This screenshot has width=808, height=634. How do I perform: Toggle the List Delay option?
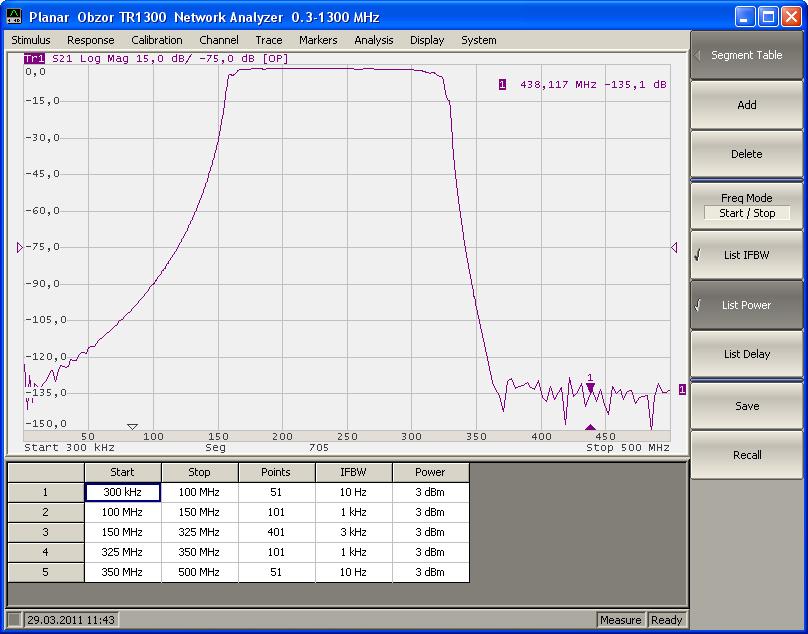746,354
